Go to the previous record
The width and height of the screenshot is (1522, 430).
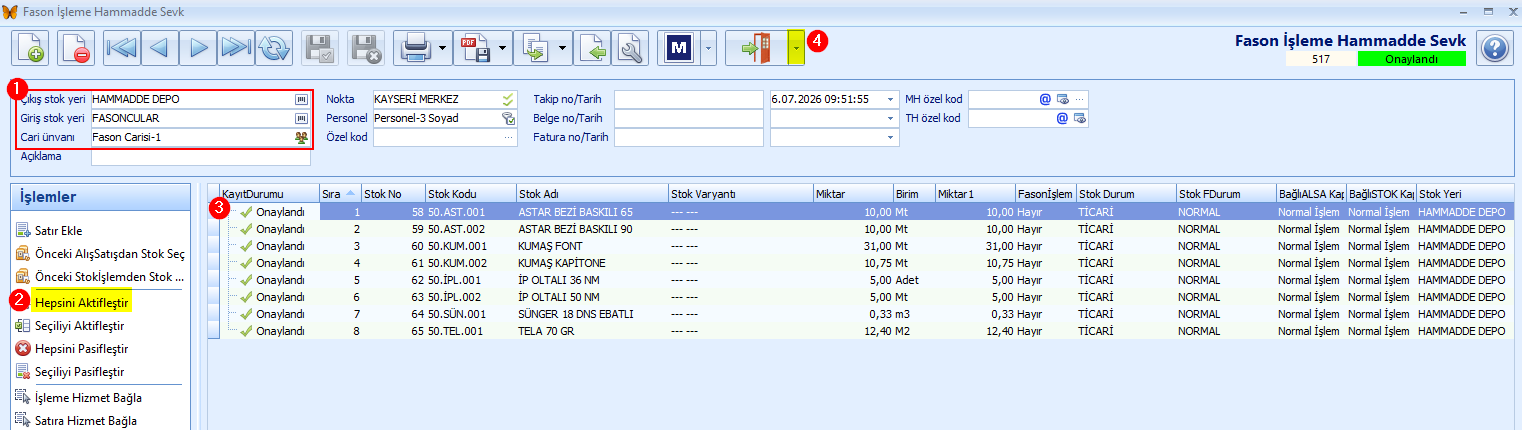pos(159,47)
